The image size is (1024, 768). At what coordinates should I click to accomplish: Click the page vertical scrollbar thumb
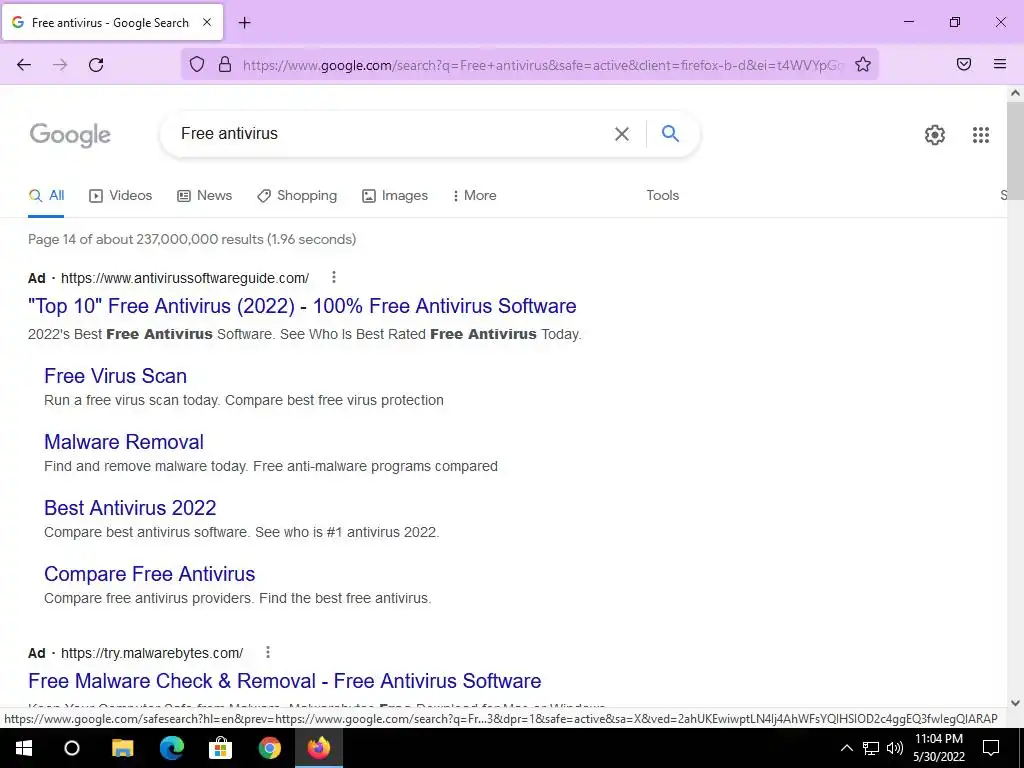tap(1015, 151)
